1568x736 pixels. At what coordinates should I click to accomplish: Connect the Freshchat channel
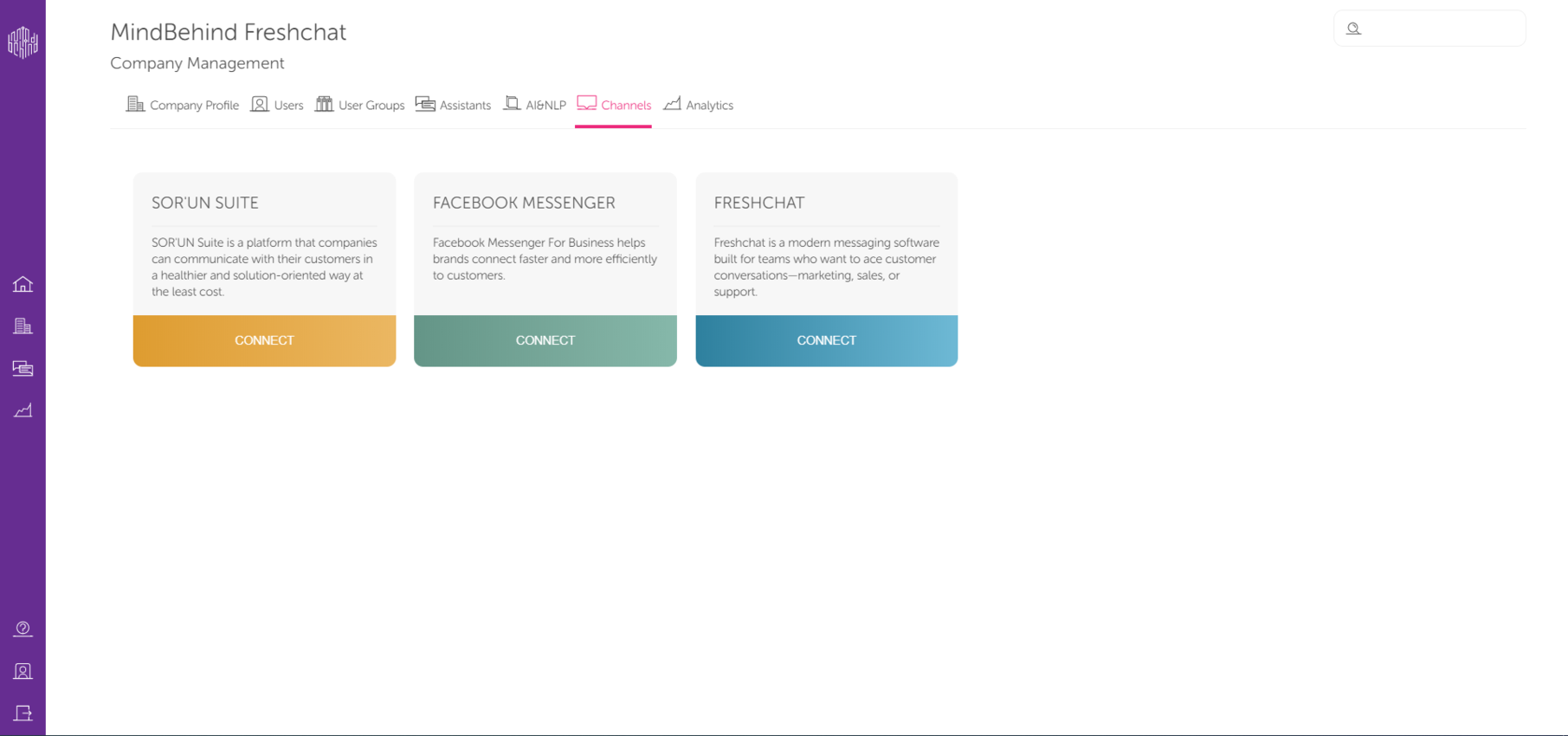pyautogui.click(x=827, y=340)
